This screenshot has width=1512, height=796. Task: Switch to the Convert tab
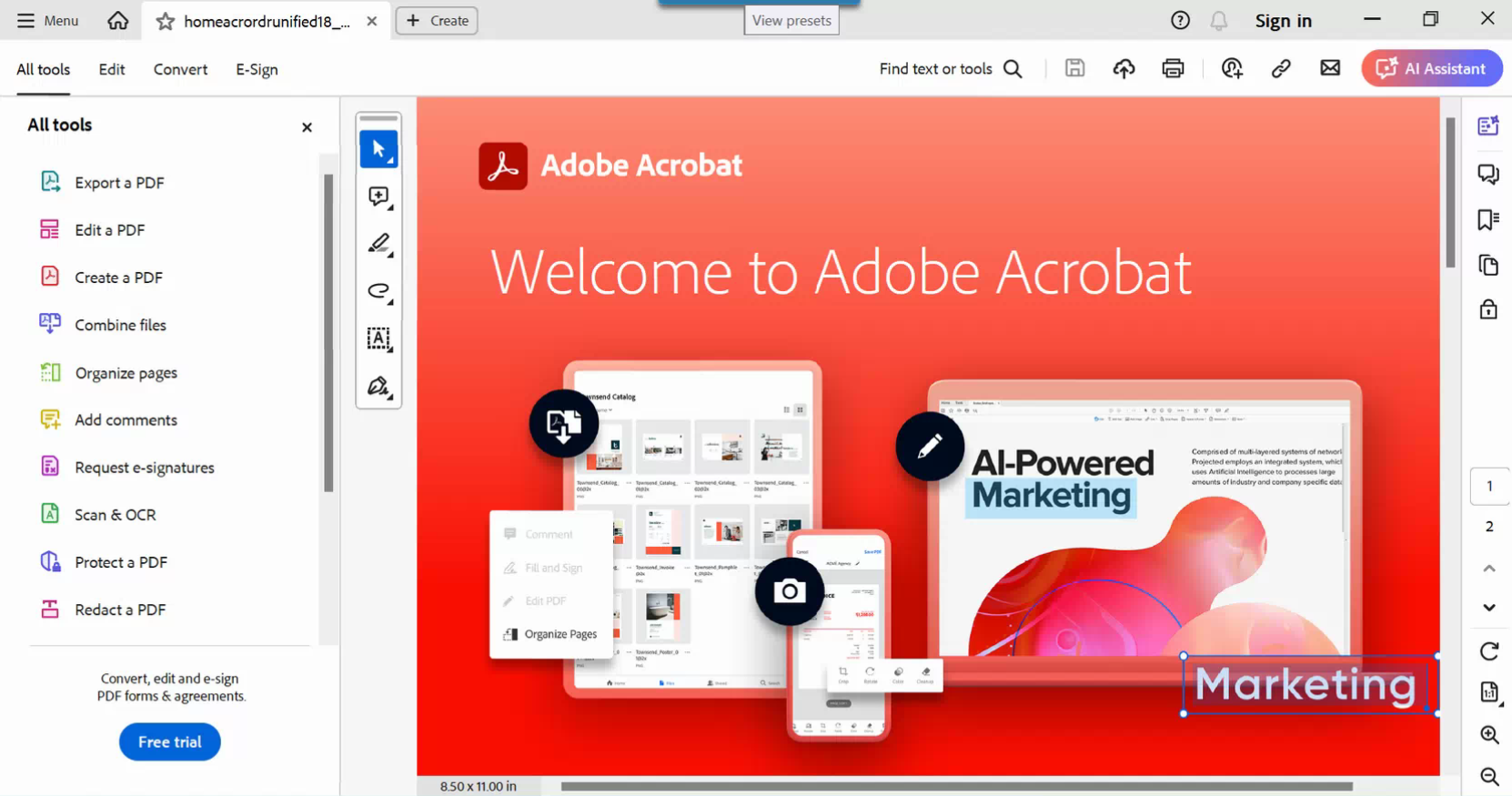coord(180,69)
